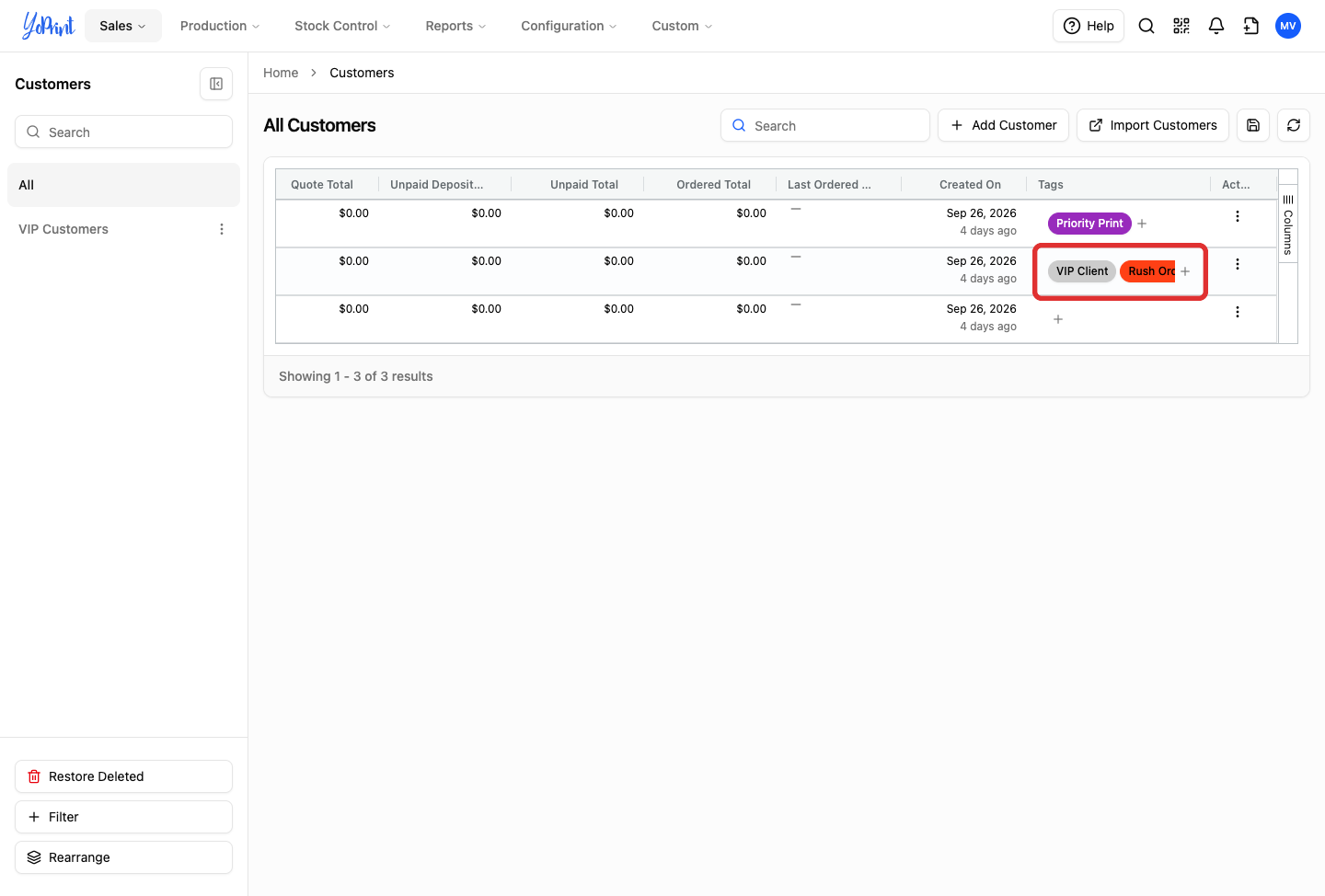Open actions menu for the untagged row
1325x896 pixels.
1238,312
